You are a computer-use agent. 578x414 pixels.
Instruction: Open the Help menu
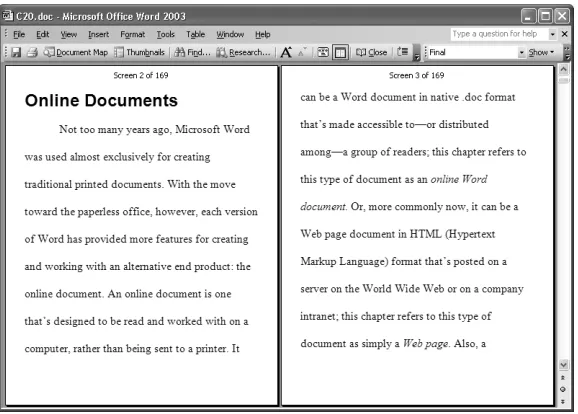262,34
